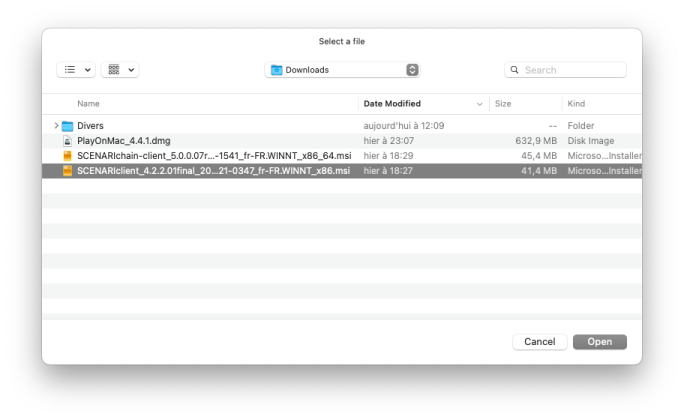The width and height of the screenshot is (684, 420).
Task: Click the Disk Image kind cell
Action: 591,141
